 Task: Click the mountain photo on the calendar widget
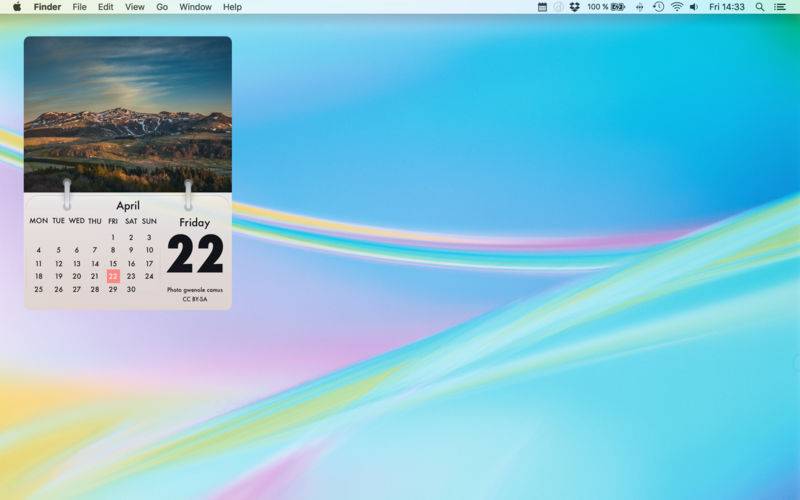(128, 114)
